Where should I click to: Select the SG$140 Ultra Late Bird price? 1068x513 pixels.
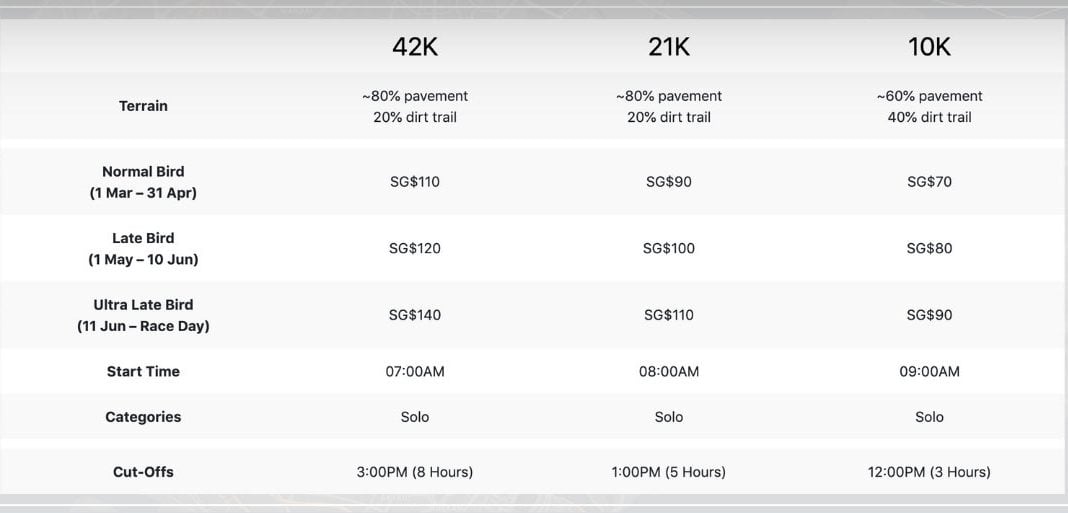pyautogui.click(x=415, y=315)
